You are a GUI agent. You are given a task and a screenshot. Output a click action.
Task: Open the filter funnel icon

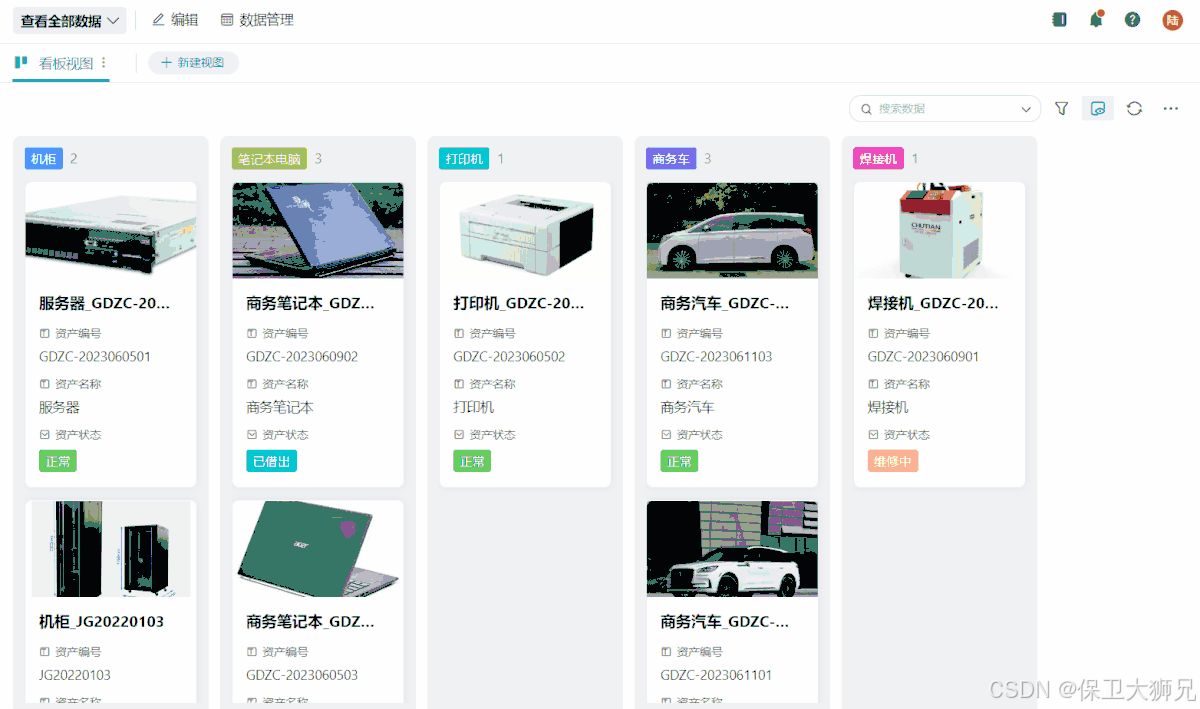click(1062, 108)
